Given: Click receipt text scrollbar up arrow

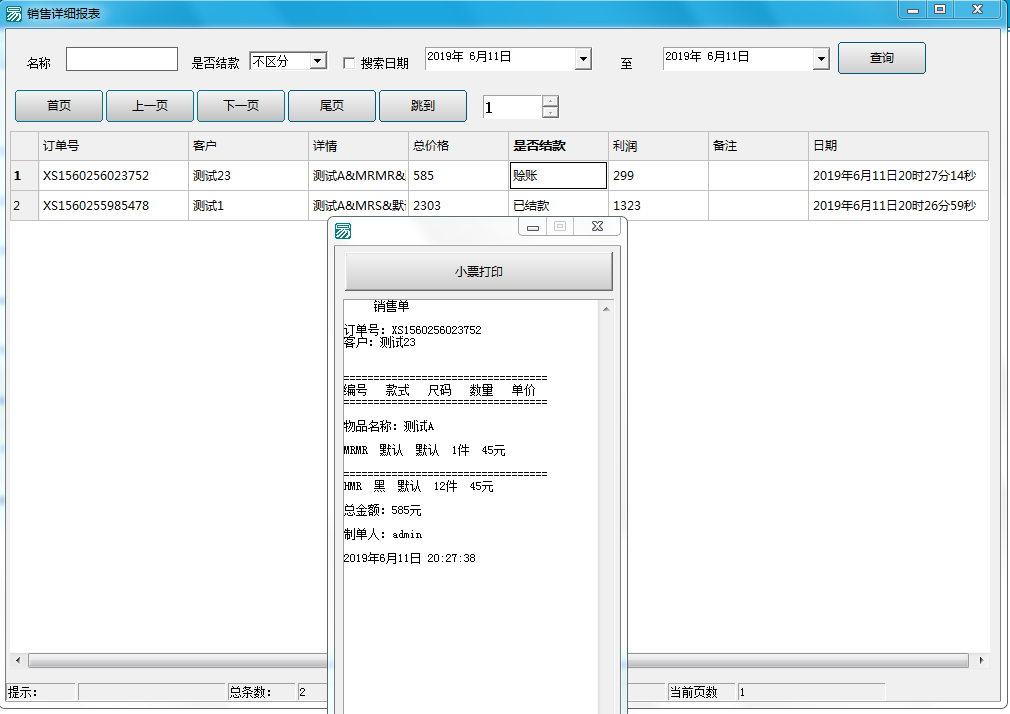Looking at the screenshot, I should (606, 309).
